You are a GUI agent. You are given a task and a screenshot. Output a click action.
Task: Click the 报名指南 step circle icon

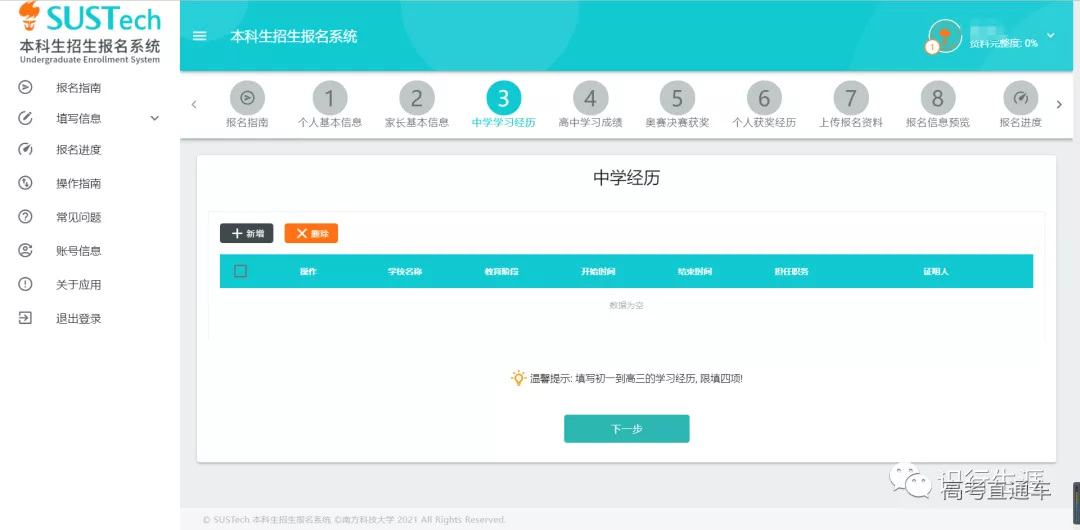(247, 99)
